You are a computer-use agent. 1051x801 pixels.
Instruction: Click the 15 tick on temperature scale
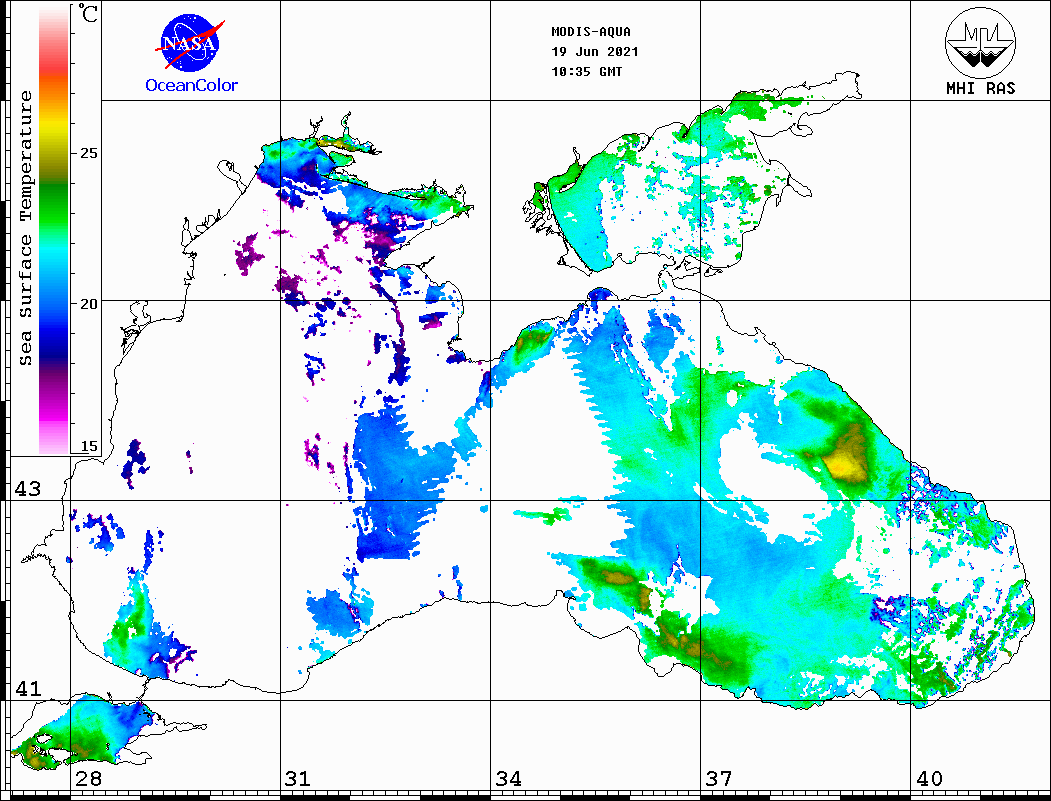(x=89, y=447)
